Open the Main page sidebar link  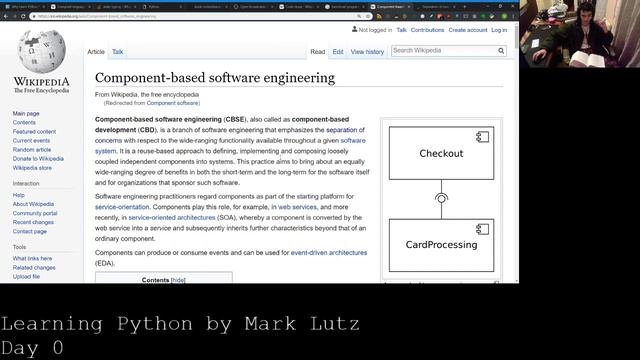pyautogui.click(x=26, y=113)
